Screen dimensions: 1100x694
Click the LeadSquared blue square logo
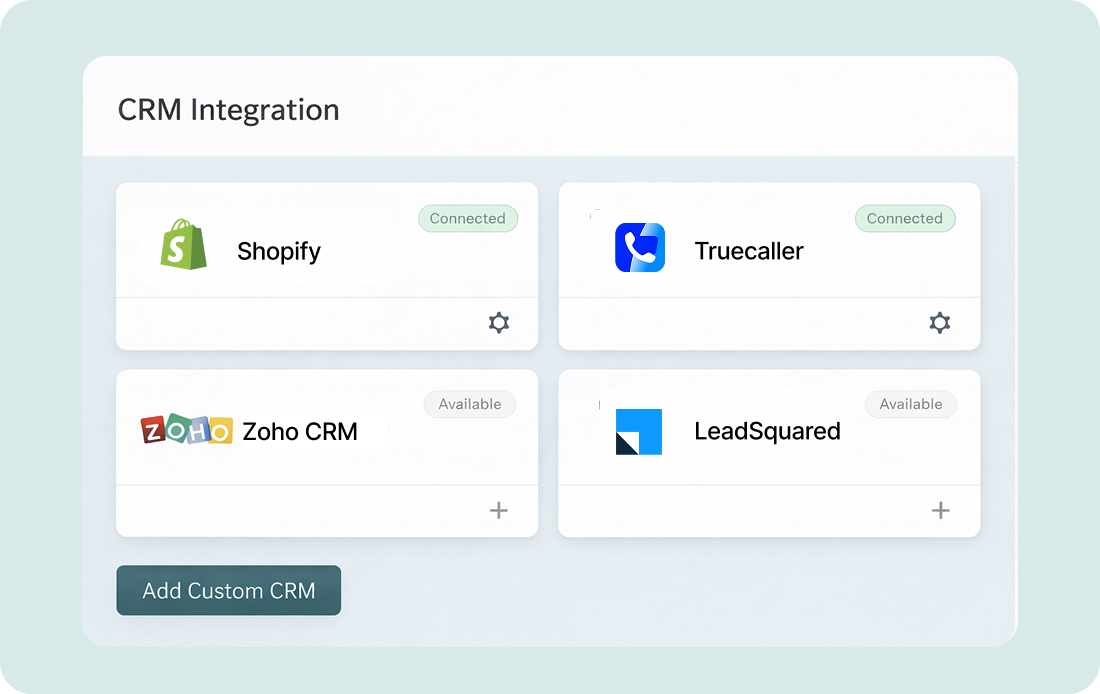click(638, 432)
